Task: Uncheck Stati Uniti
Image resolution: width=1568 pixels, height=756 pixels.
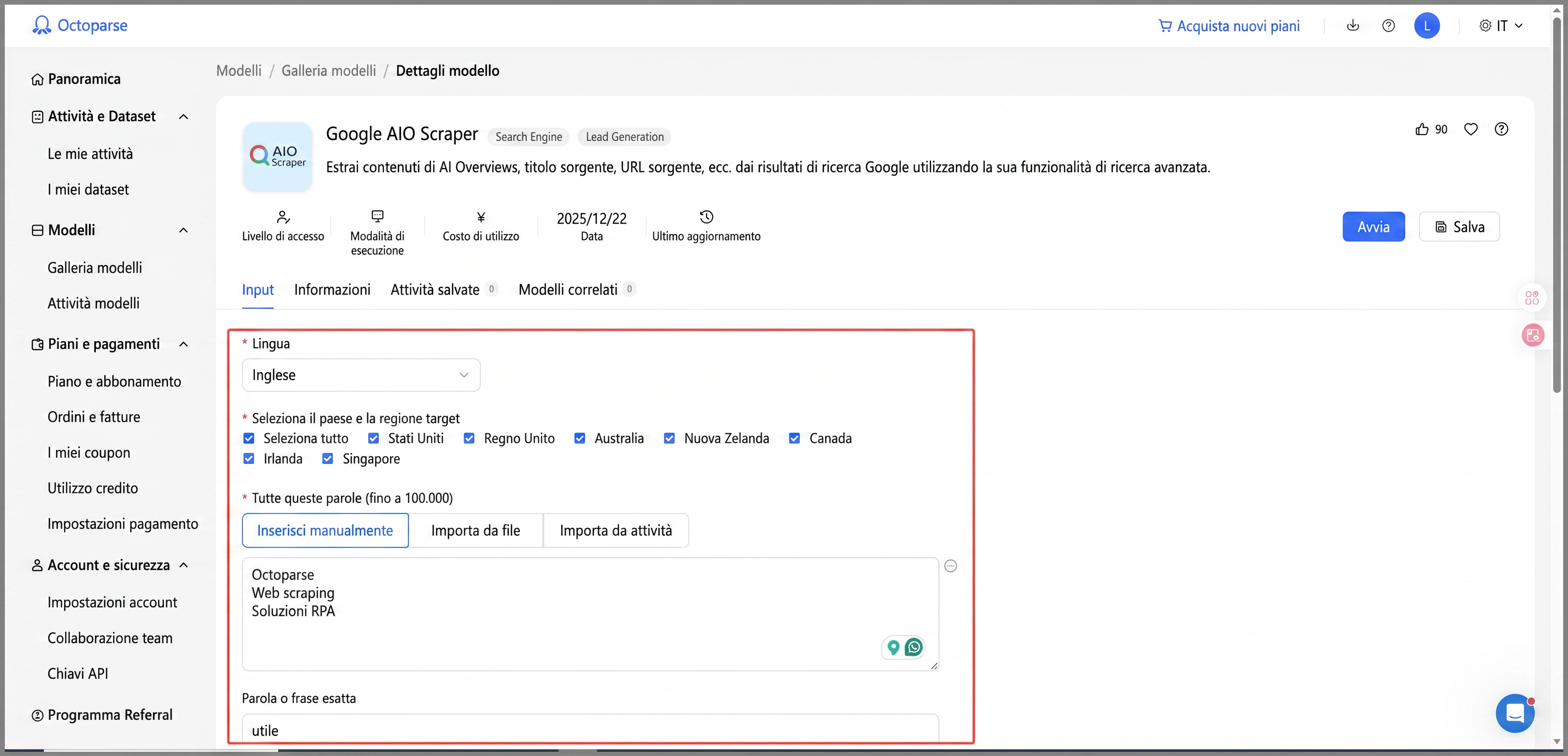Action: pos(373,438)
